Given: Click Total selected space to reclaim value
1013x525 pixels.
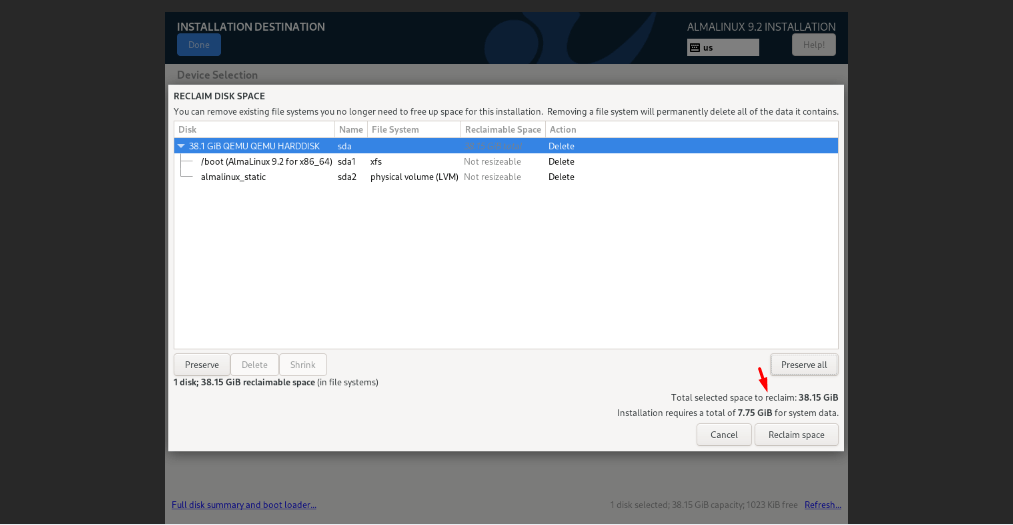Looking at the screenshot, I should (818, 398).
